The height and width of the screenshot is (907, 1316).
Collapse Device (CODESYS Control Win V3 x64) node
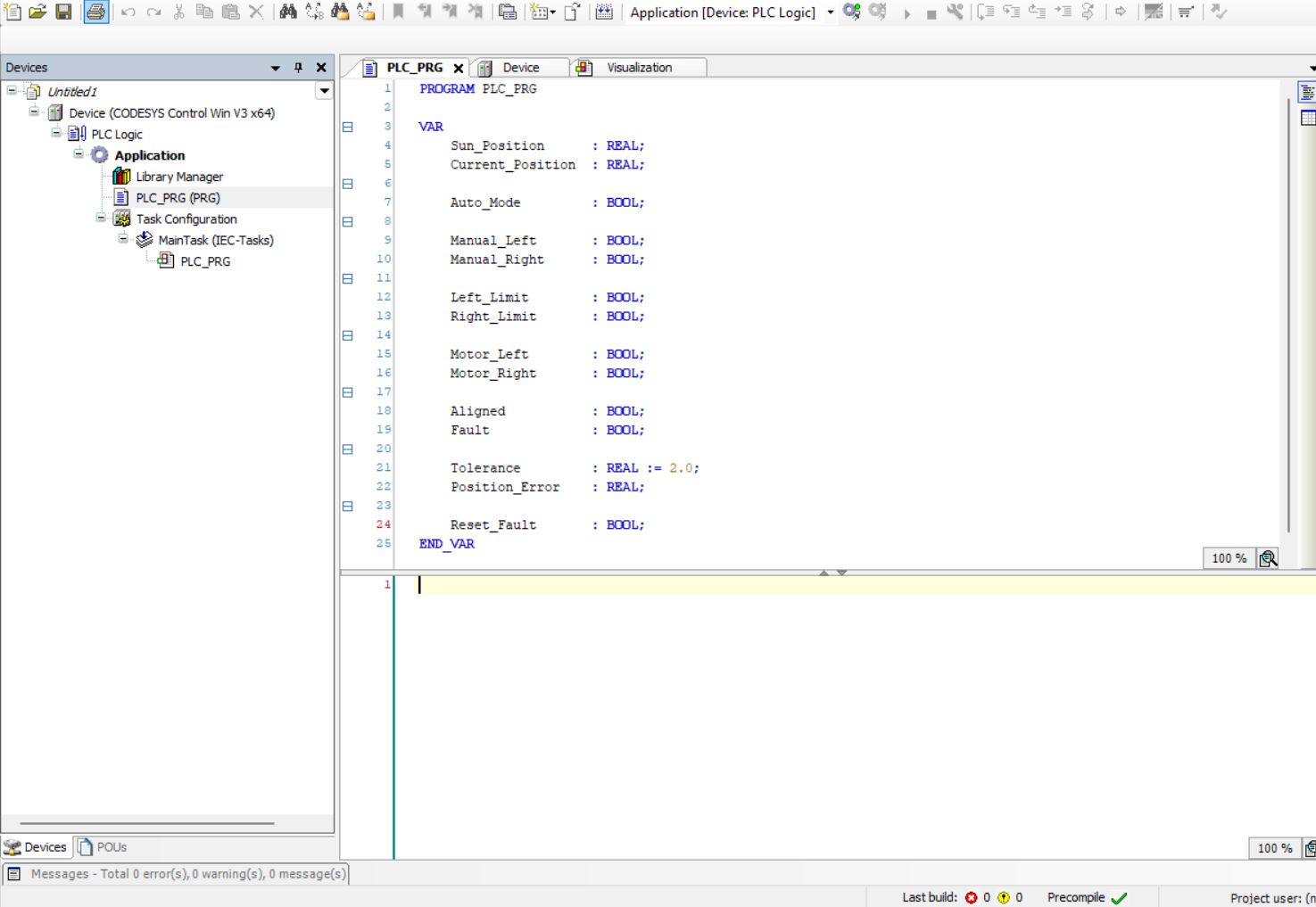point(34,111)
